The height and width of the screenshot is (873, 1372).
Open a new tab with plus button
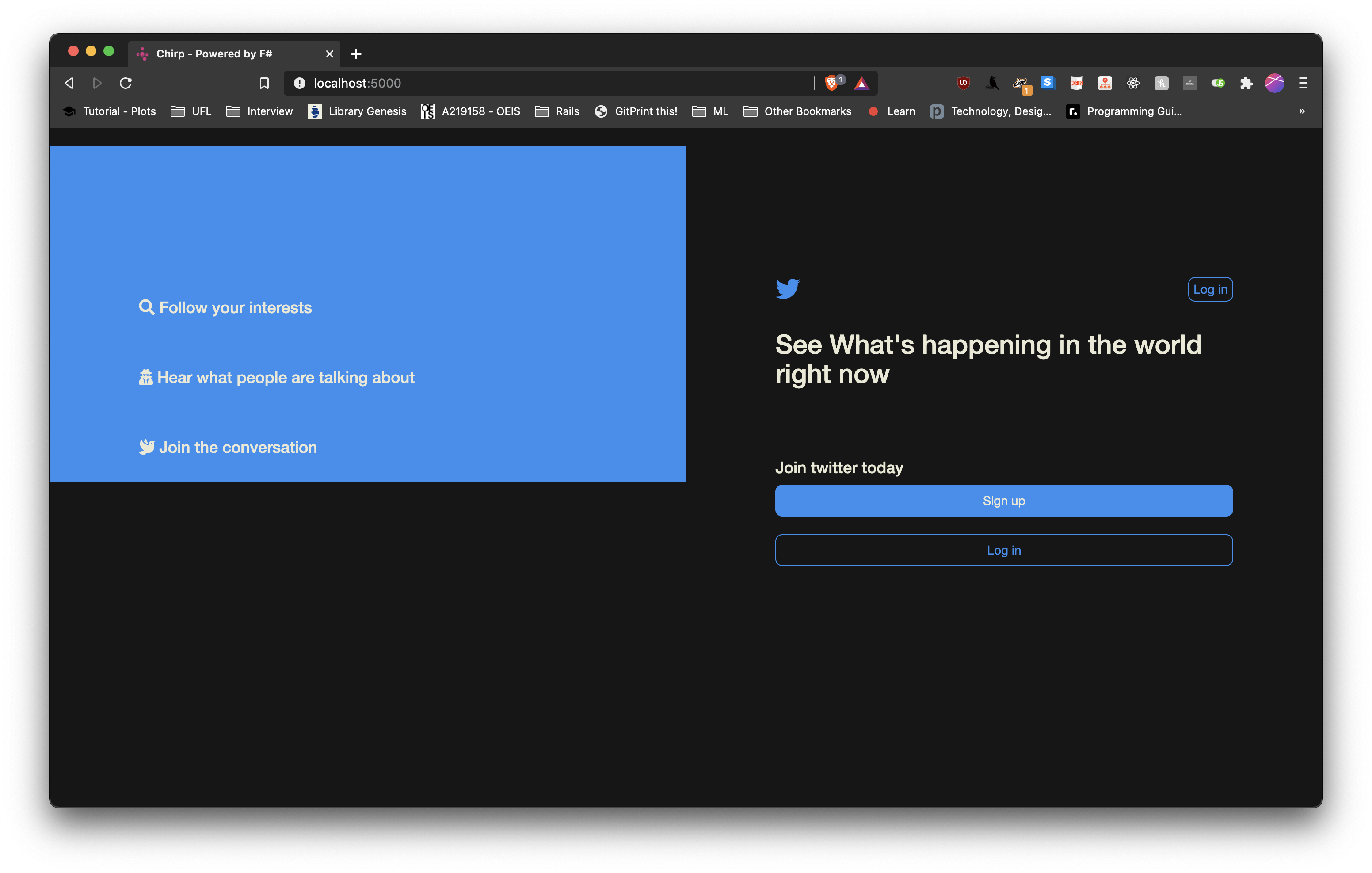click(x=356, y=54)
